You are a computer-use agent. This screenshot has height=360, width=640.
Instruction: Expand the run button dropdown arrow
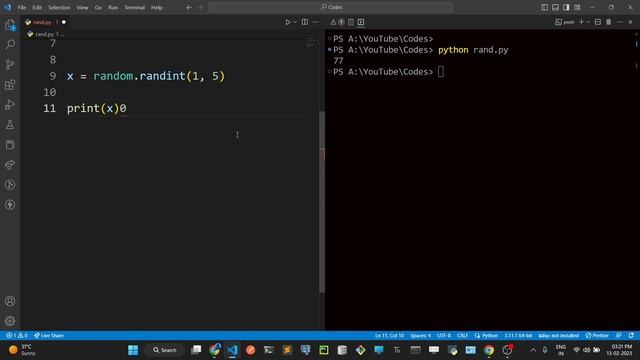(x=295, y=22)
